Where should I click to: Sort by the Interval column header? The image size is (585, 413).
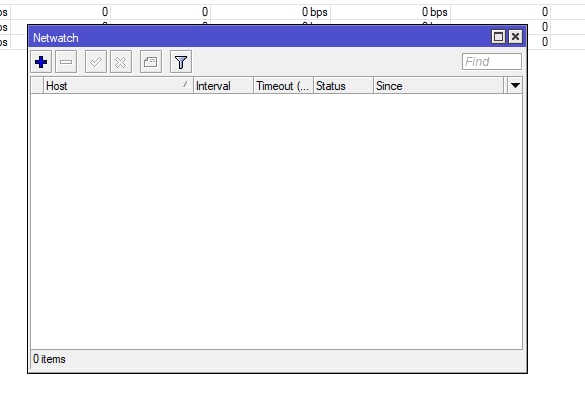click(223, 86)
